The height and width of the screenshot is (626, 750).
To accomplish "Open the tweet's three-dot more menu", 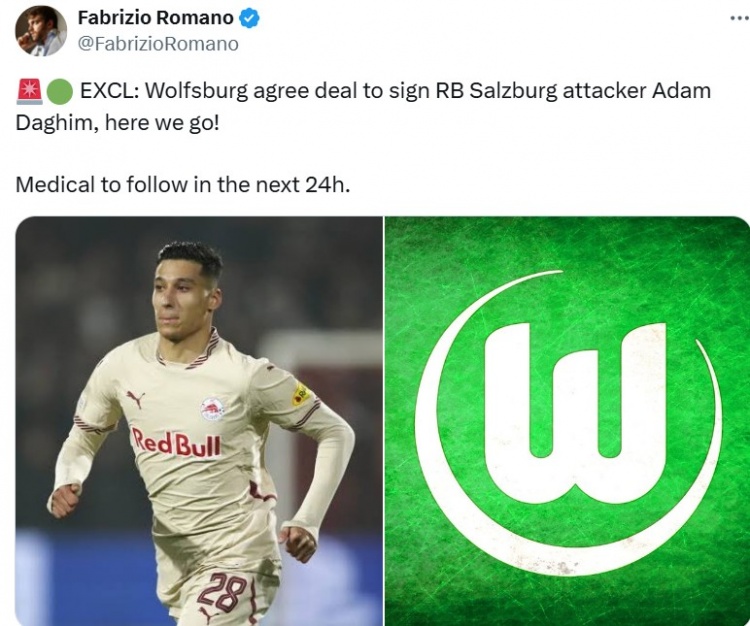I will (739, 19).
